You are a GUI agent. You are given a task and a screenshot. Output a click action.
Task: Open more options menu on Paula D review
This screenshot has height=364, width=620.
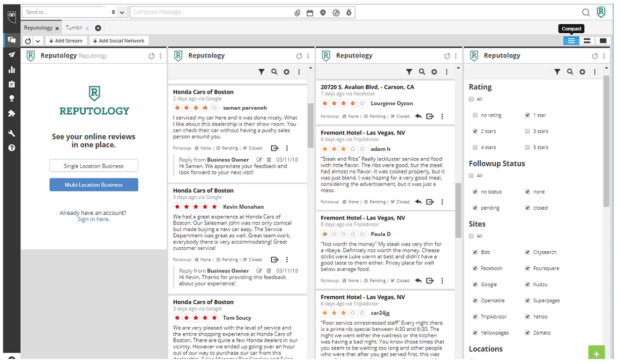(442, 281)
